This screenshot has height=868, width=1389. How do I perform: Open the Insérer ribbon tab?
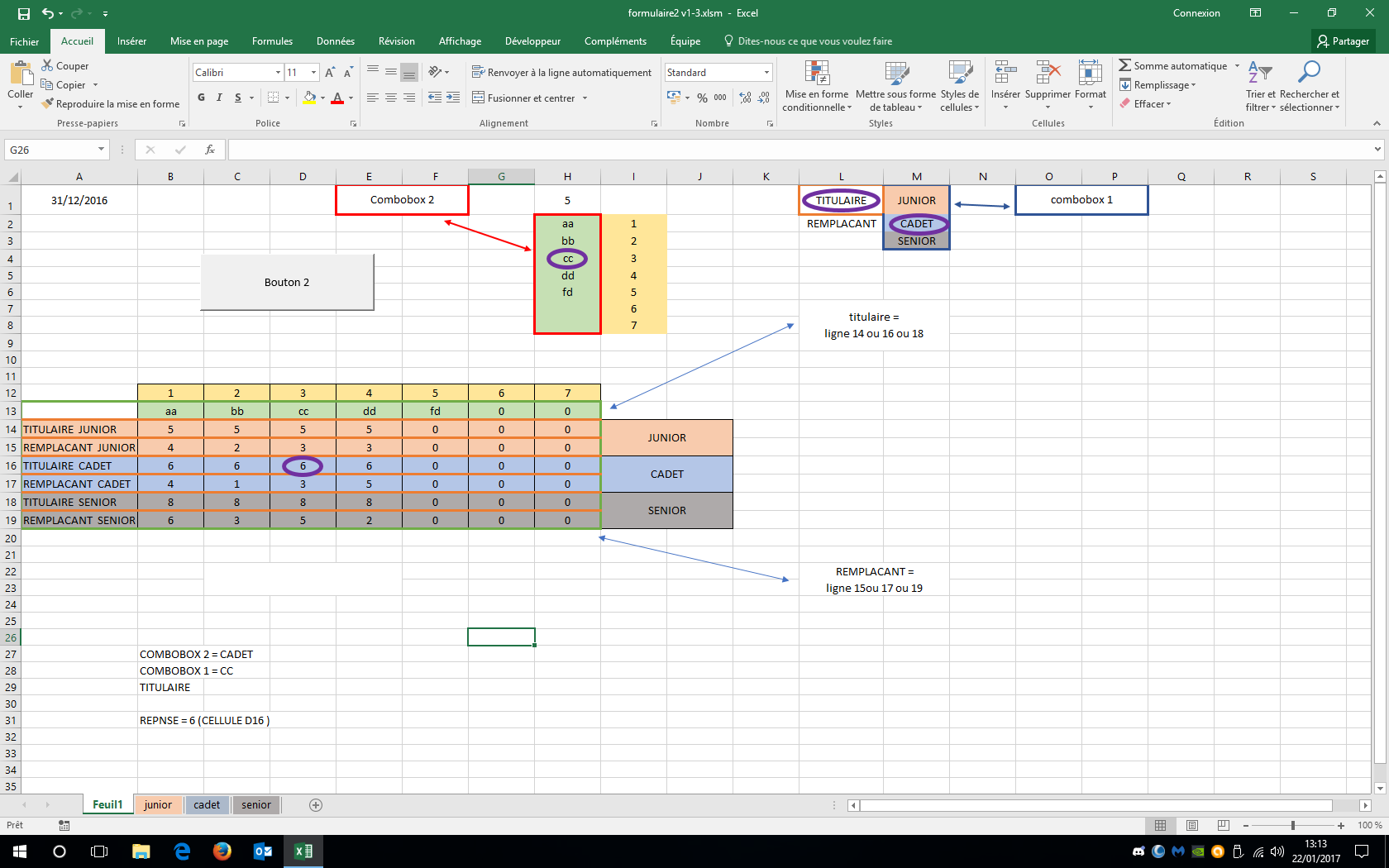coord(131,41)
